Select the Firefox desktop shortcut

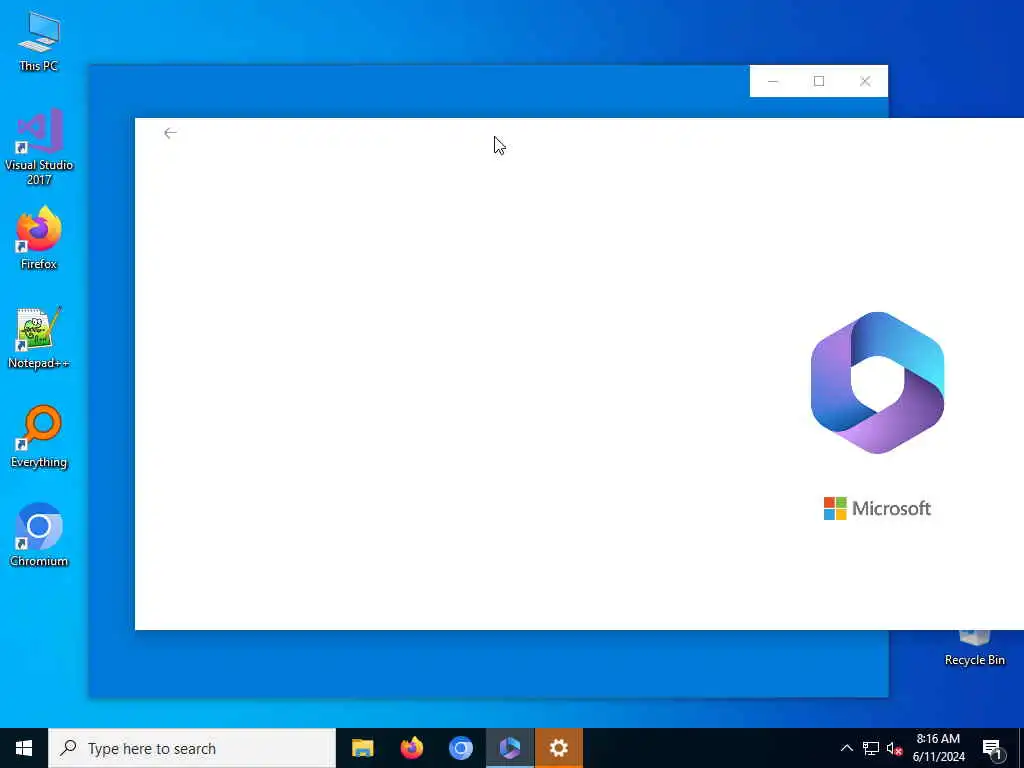[39, 238]
